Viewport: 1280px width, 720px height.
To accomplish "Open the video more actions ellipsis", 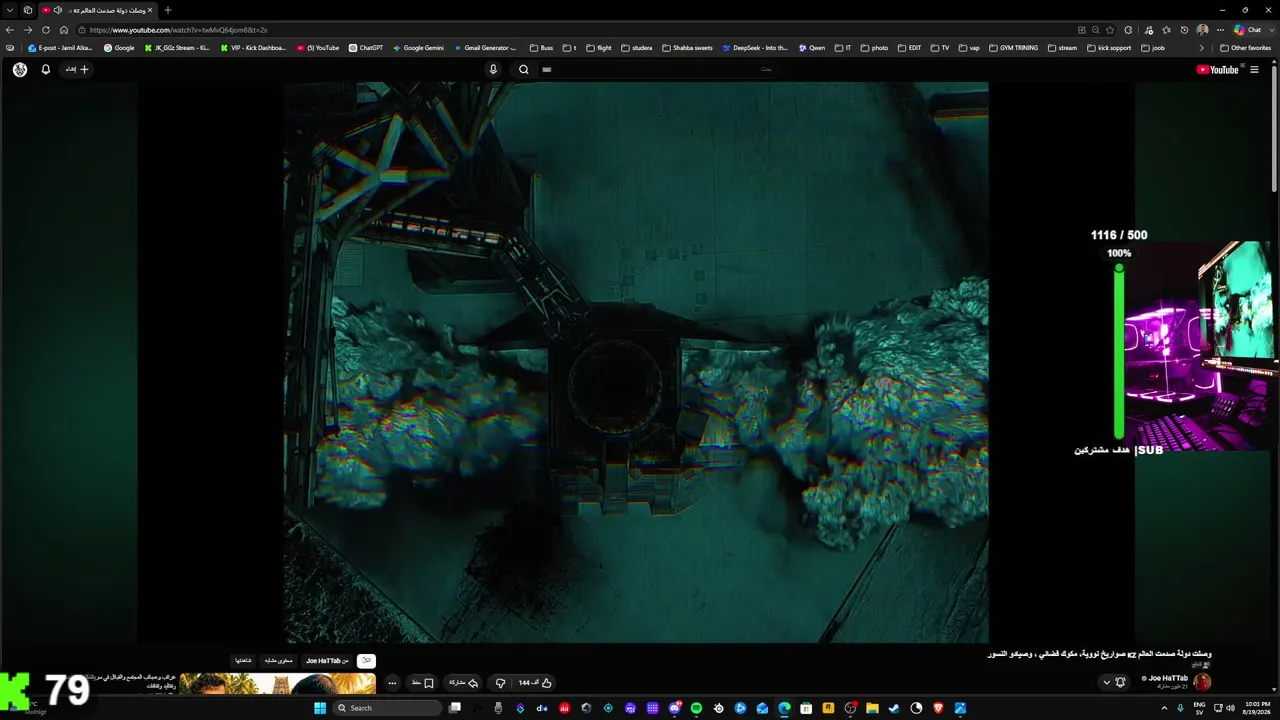I will (x=392, y=683).
